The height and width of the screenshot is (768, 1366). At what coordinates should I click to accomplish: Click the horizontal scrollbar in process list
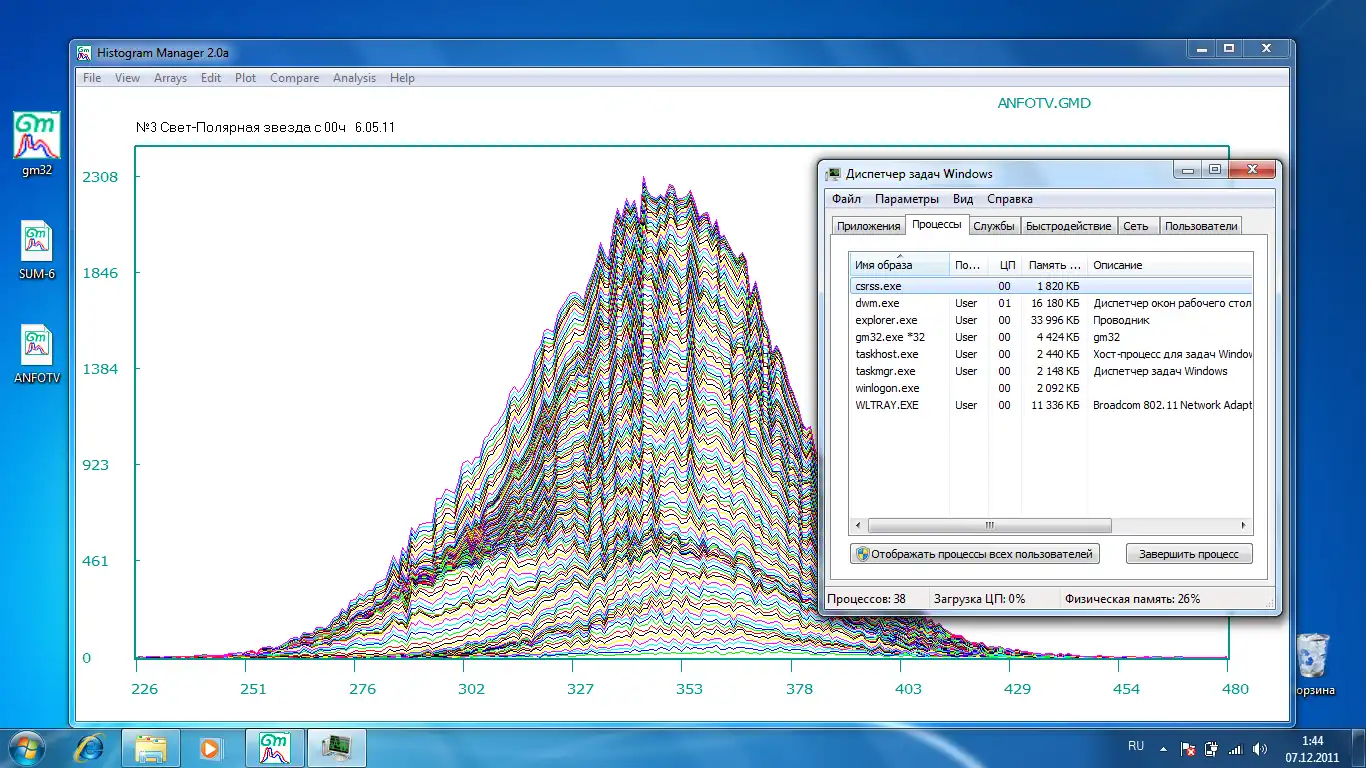click(x=989, y=525)
